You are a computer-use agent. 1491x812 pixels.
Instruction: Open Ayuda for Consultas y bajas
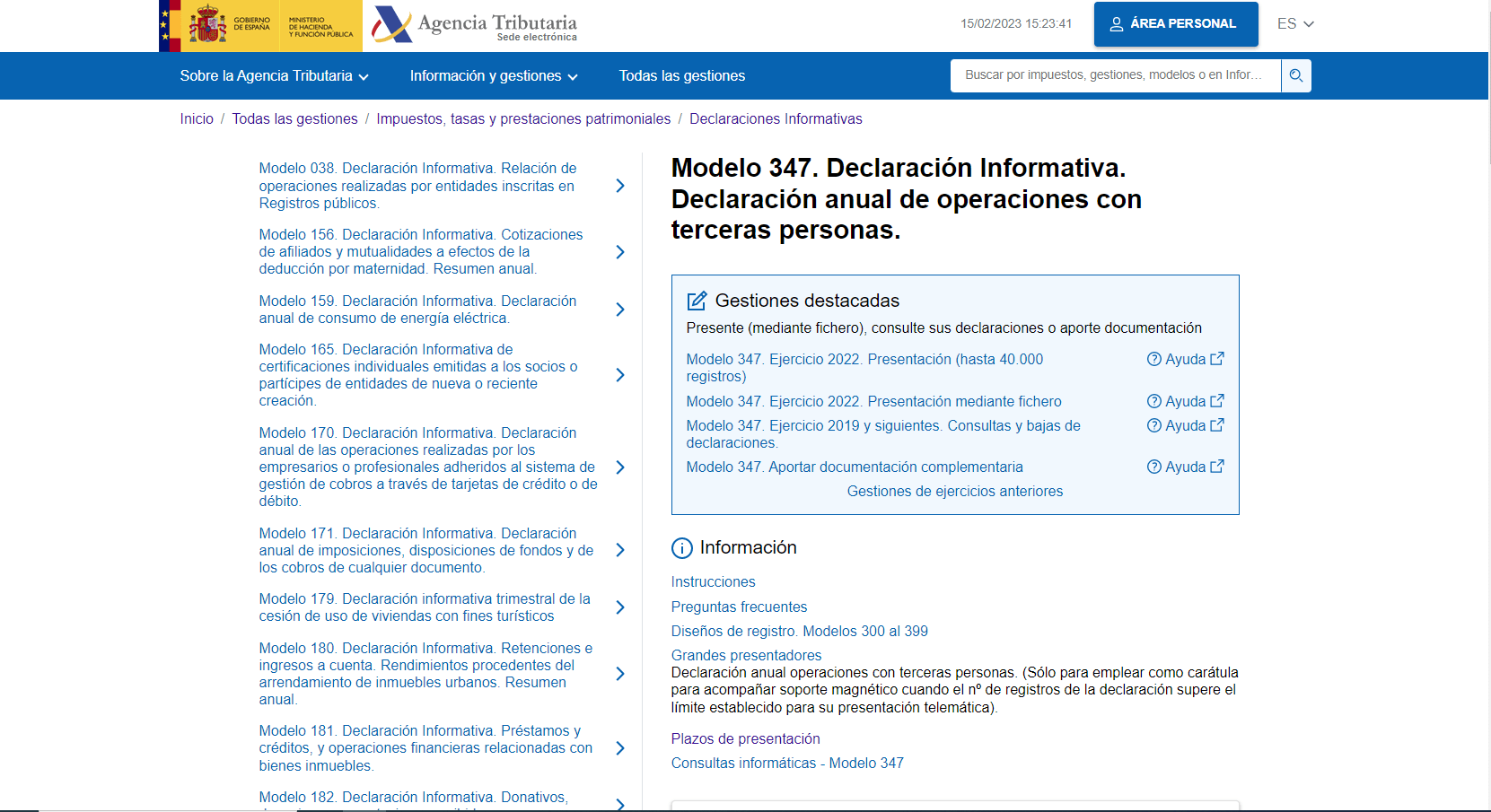[1185, 425]
